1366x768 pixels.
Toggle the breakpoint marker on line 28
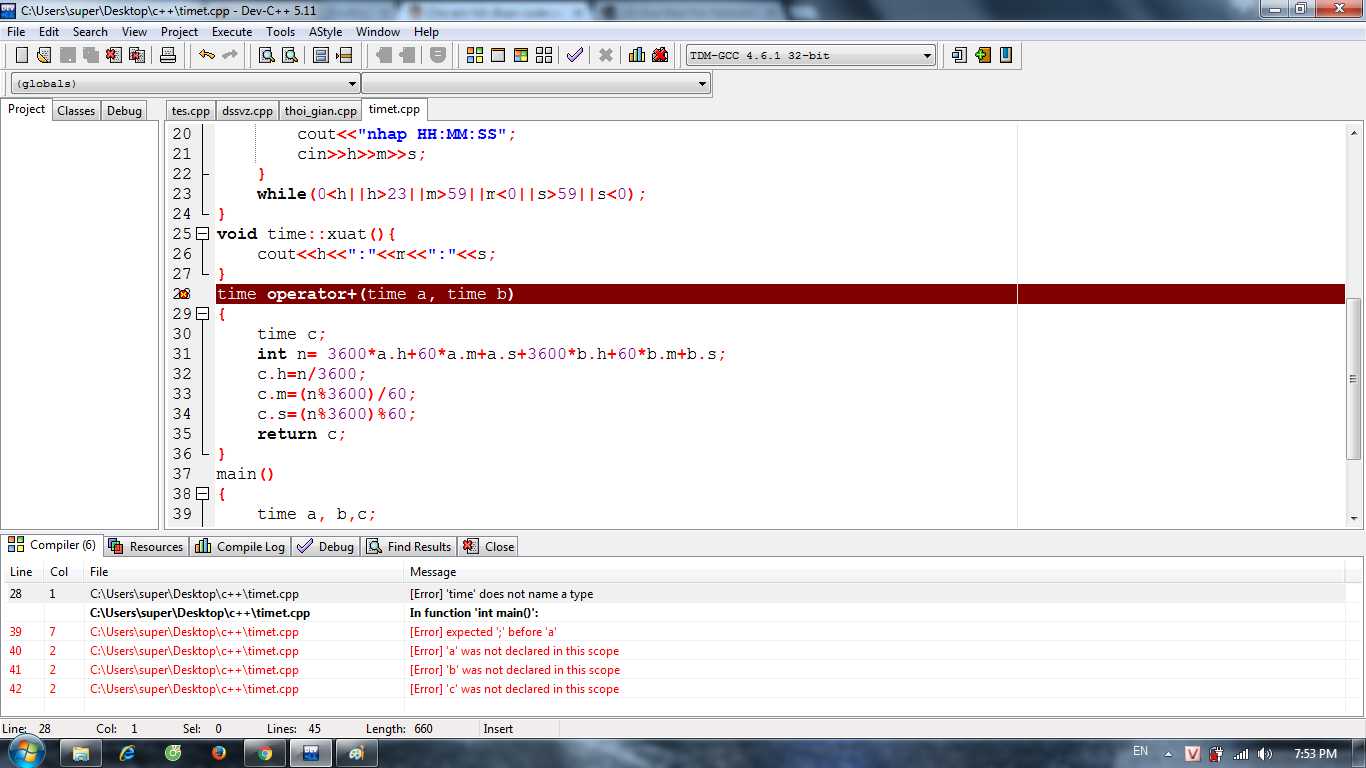pyautogui.click(x=182, y=294)
